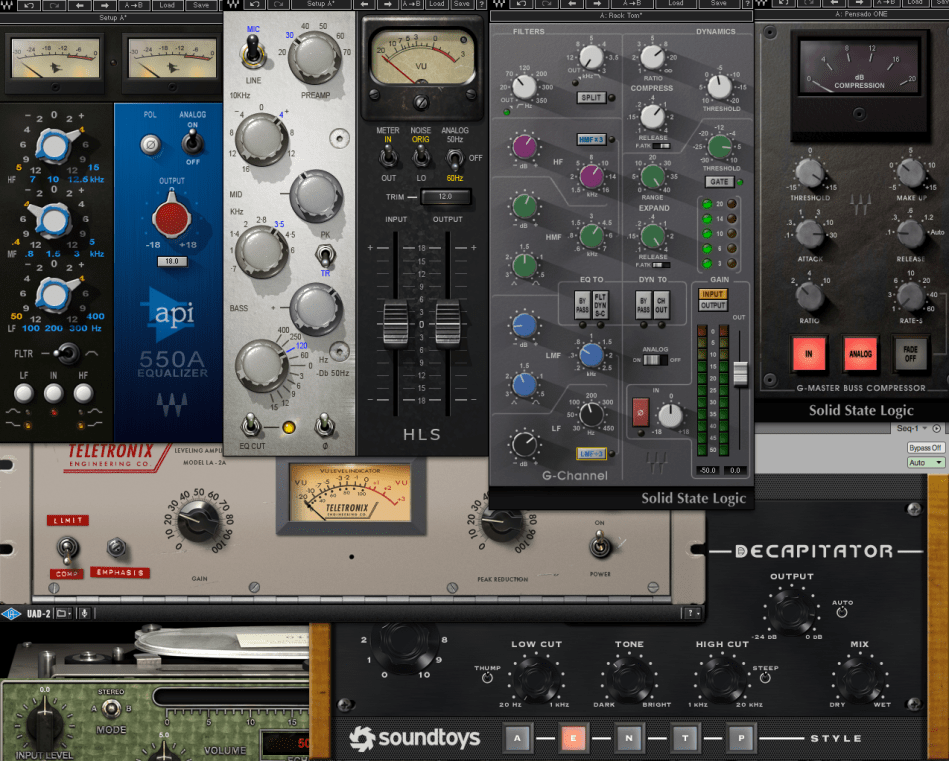The image size is (949, 761).
Task: Click the HLS input fader
Action: 397,326
